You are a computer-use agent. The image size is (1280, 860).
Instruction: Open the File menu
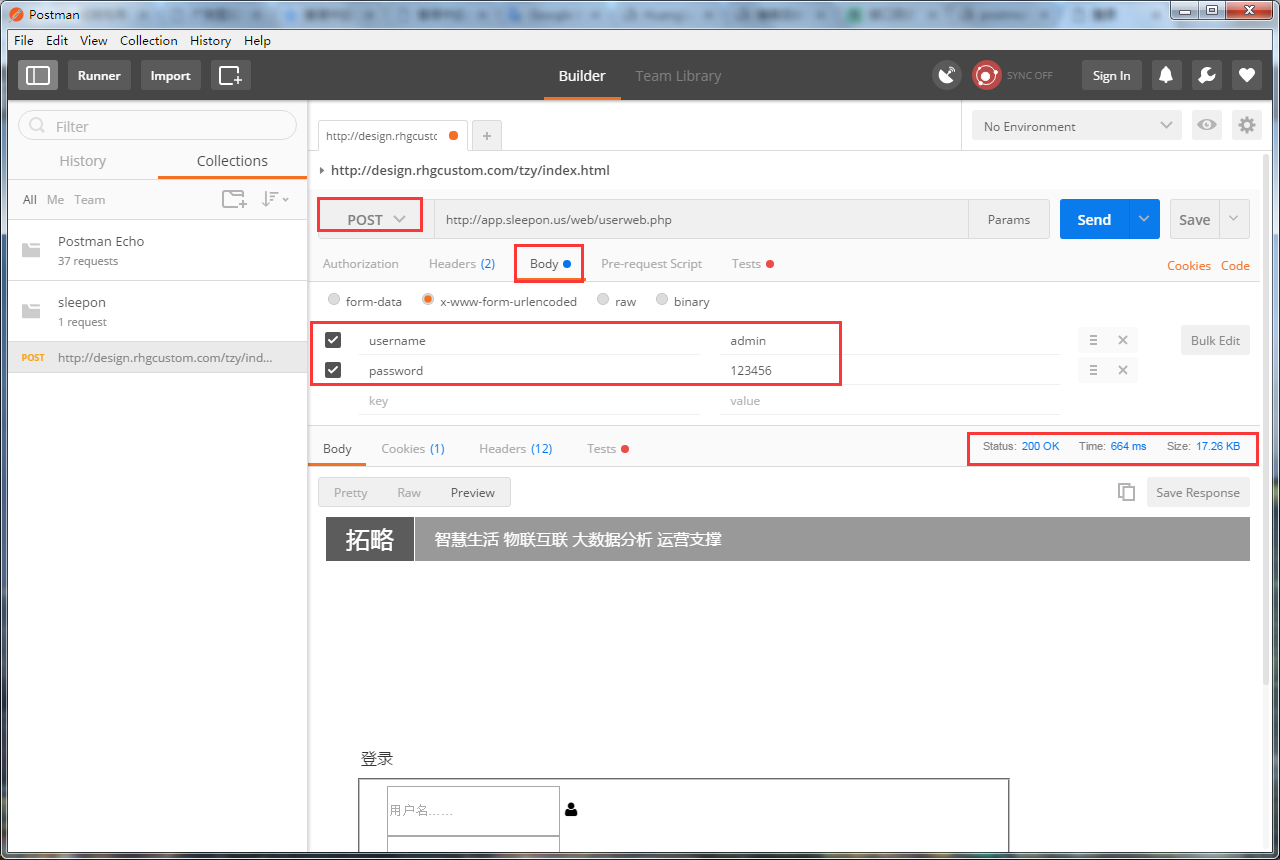pos(24,40)
